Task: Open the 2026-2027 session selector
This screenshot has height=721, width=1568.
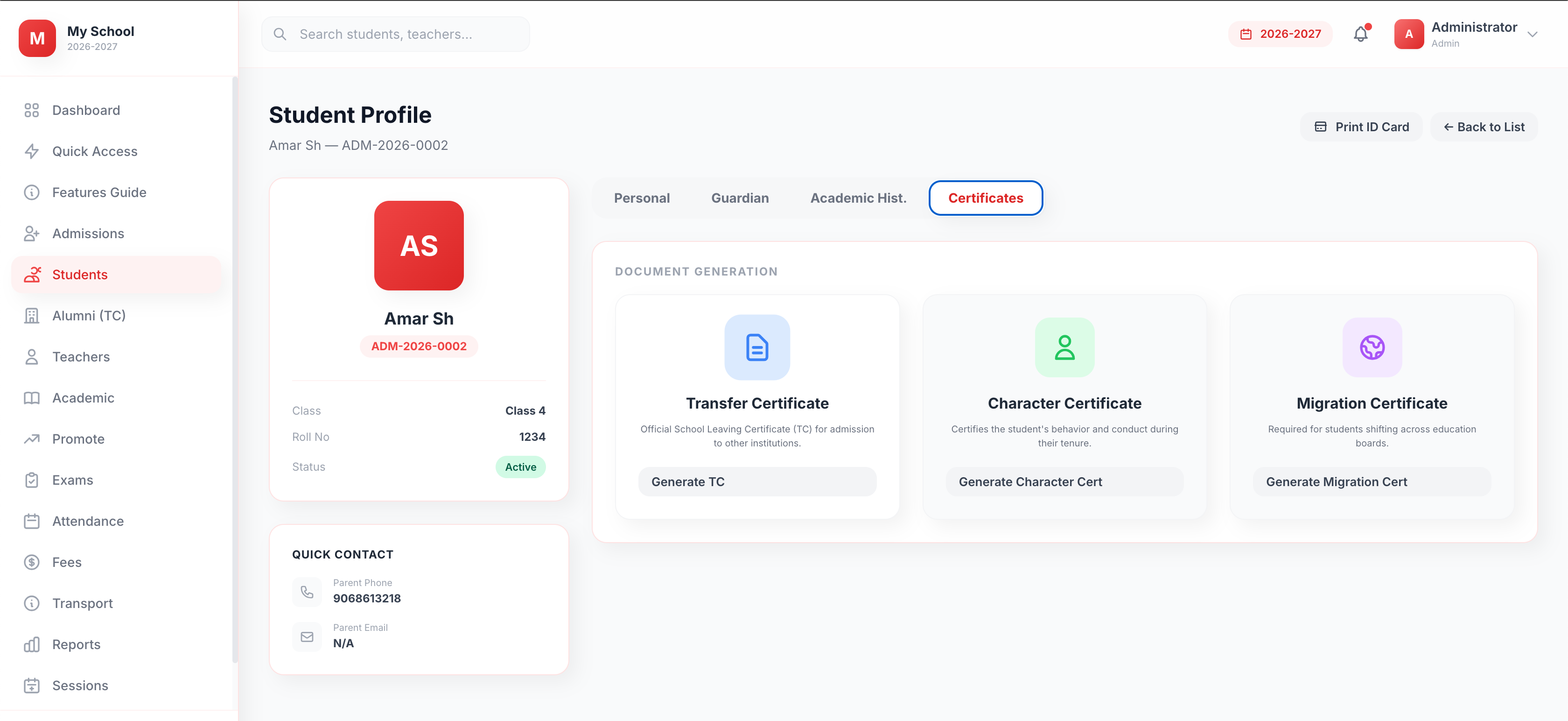Action: [1280, 34]
